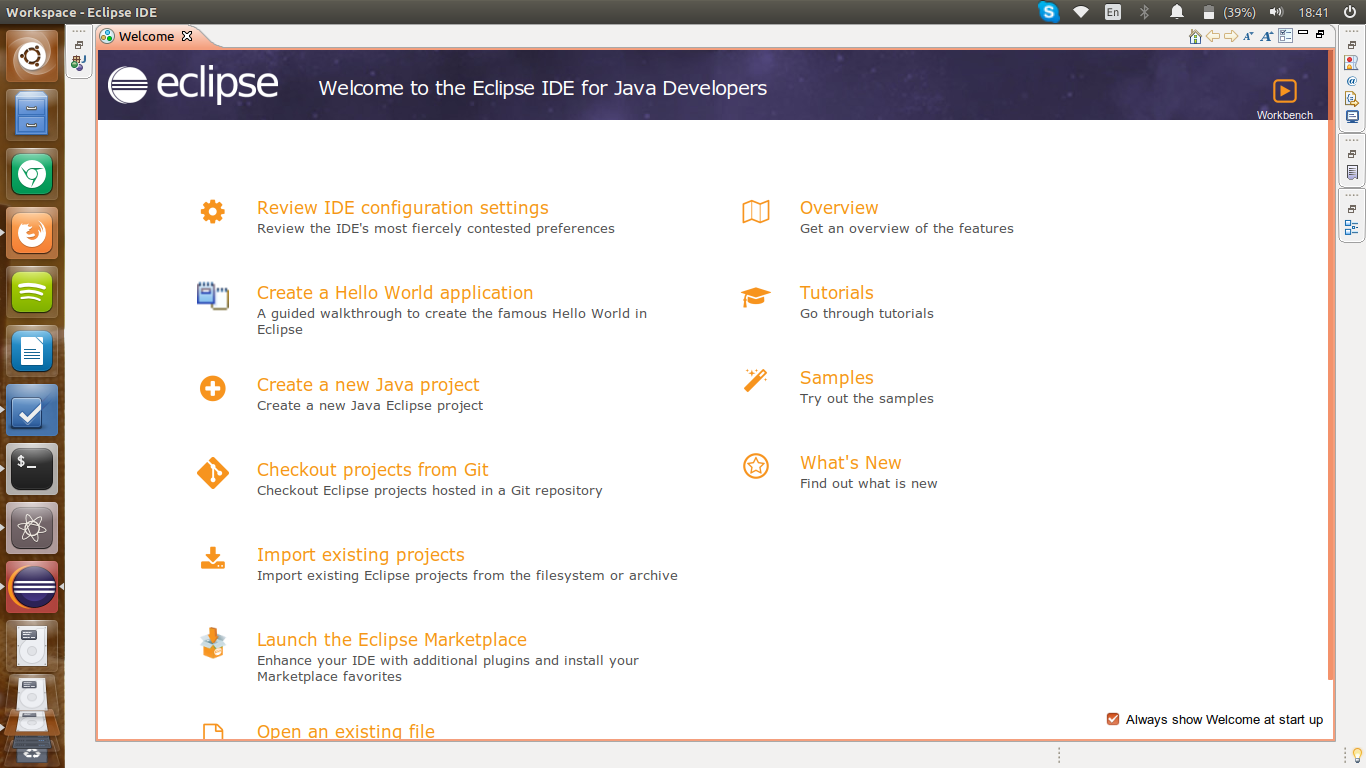Click the What's New star icon
Screen dimensions: 1366x768
tap(756, 465)
